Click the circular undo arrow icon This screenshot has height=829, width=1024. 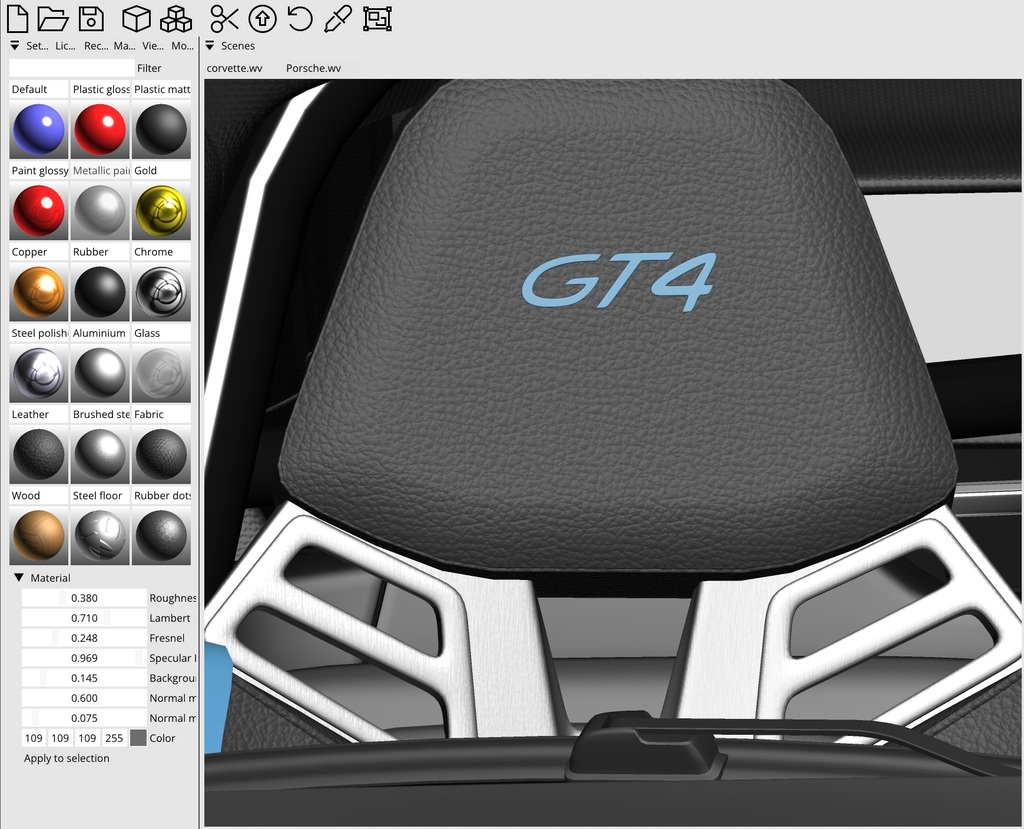(300, 18)
